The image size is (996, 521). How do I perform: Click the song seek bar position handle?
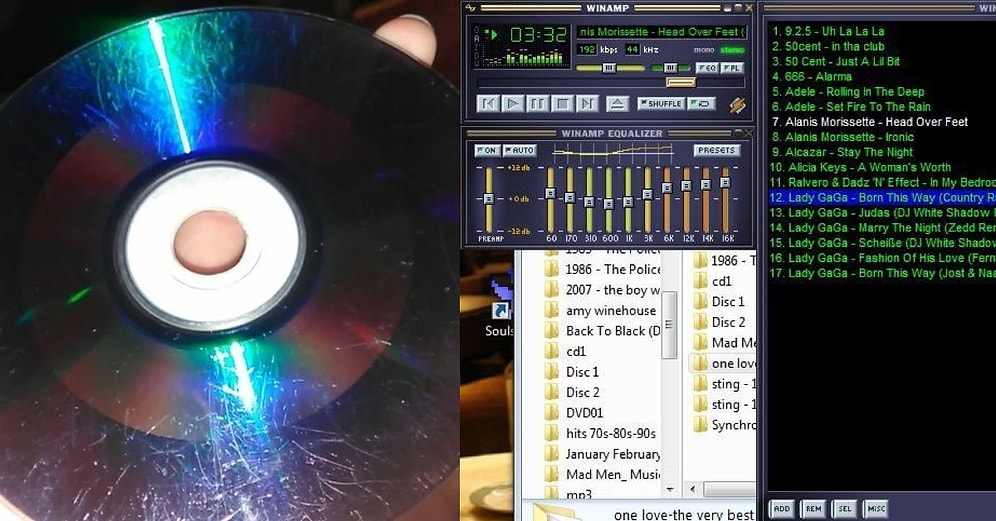coord(680,82)
